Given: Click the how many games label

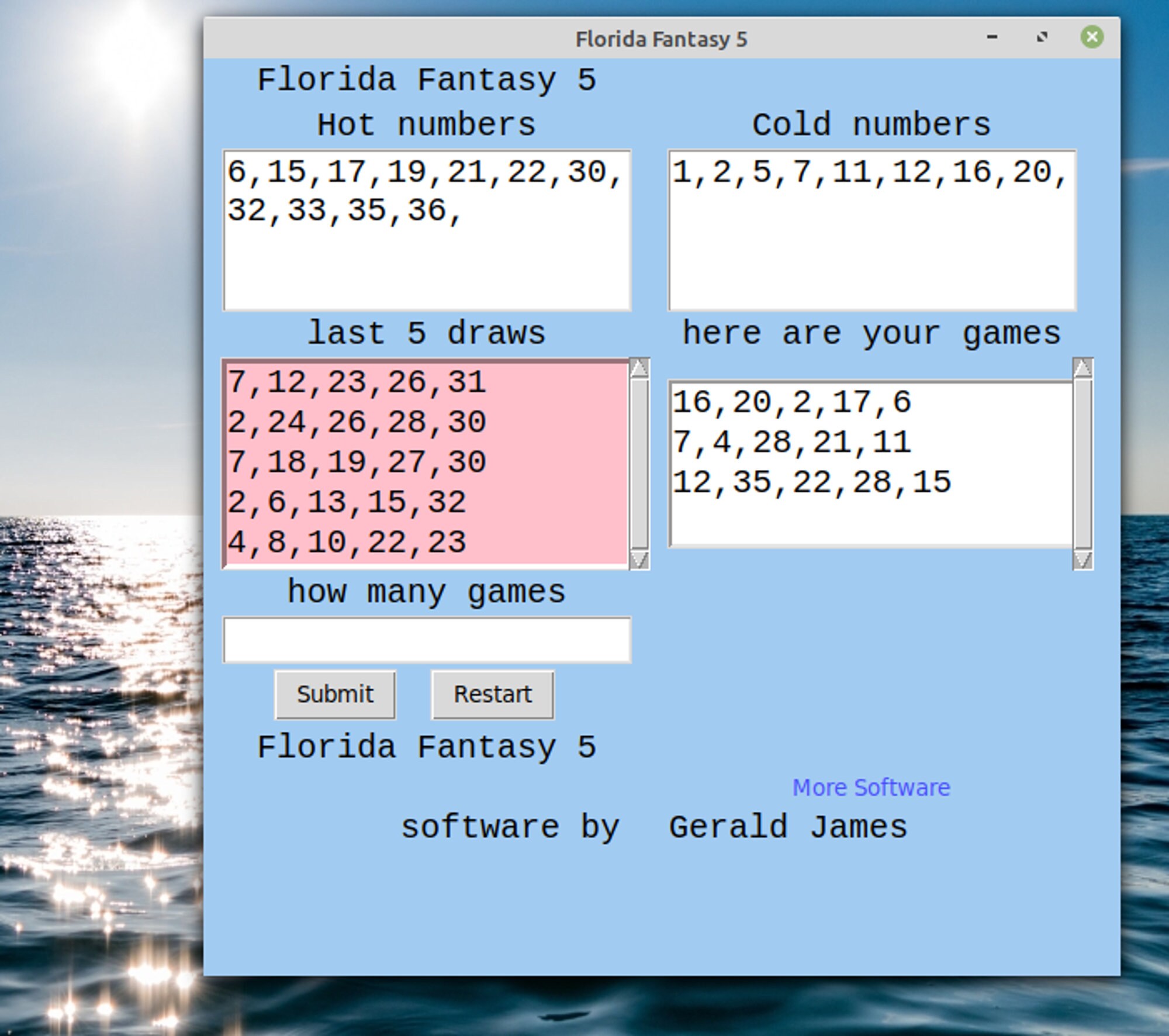Looking at the screenshot, I should coord(426,592).
